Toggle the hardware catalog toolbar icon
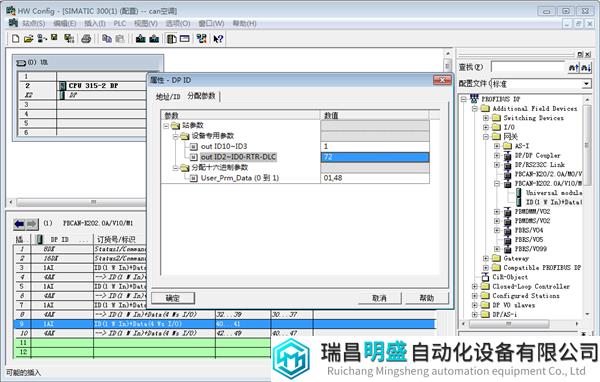600x382 pixels. 171,39
